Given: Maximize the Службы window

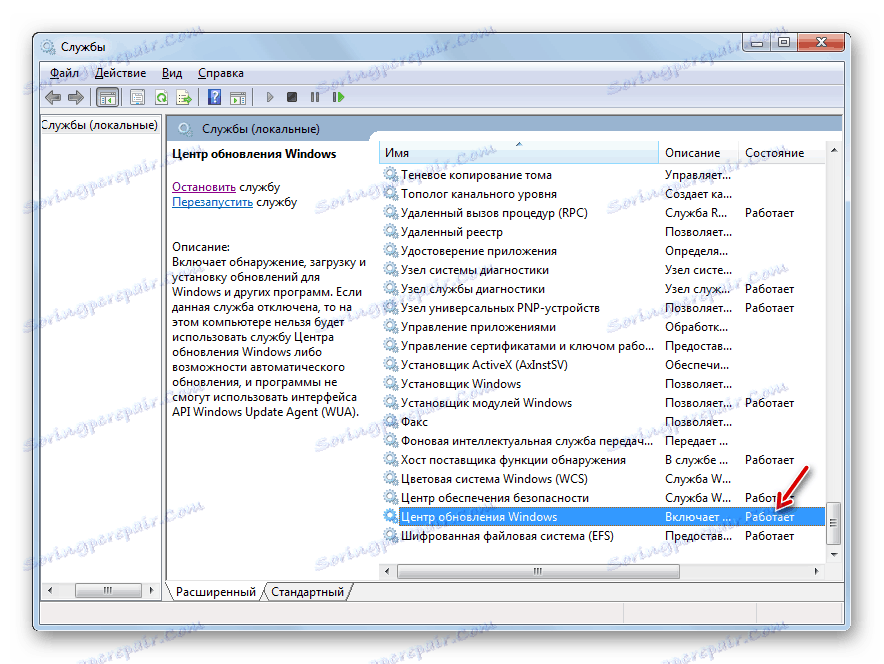Looking at the screenshot, I should 784,42.
